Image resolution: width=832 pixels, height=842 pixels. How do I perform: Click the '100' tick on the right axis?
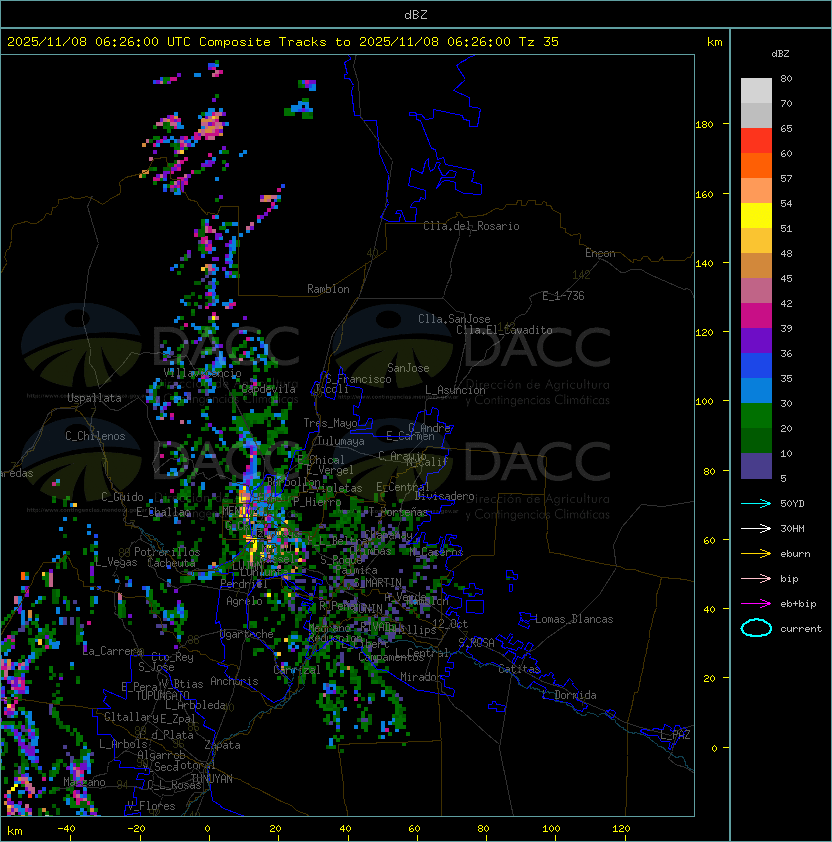click(x=704, y=402)
